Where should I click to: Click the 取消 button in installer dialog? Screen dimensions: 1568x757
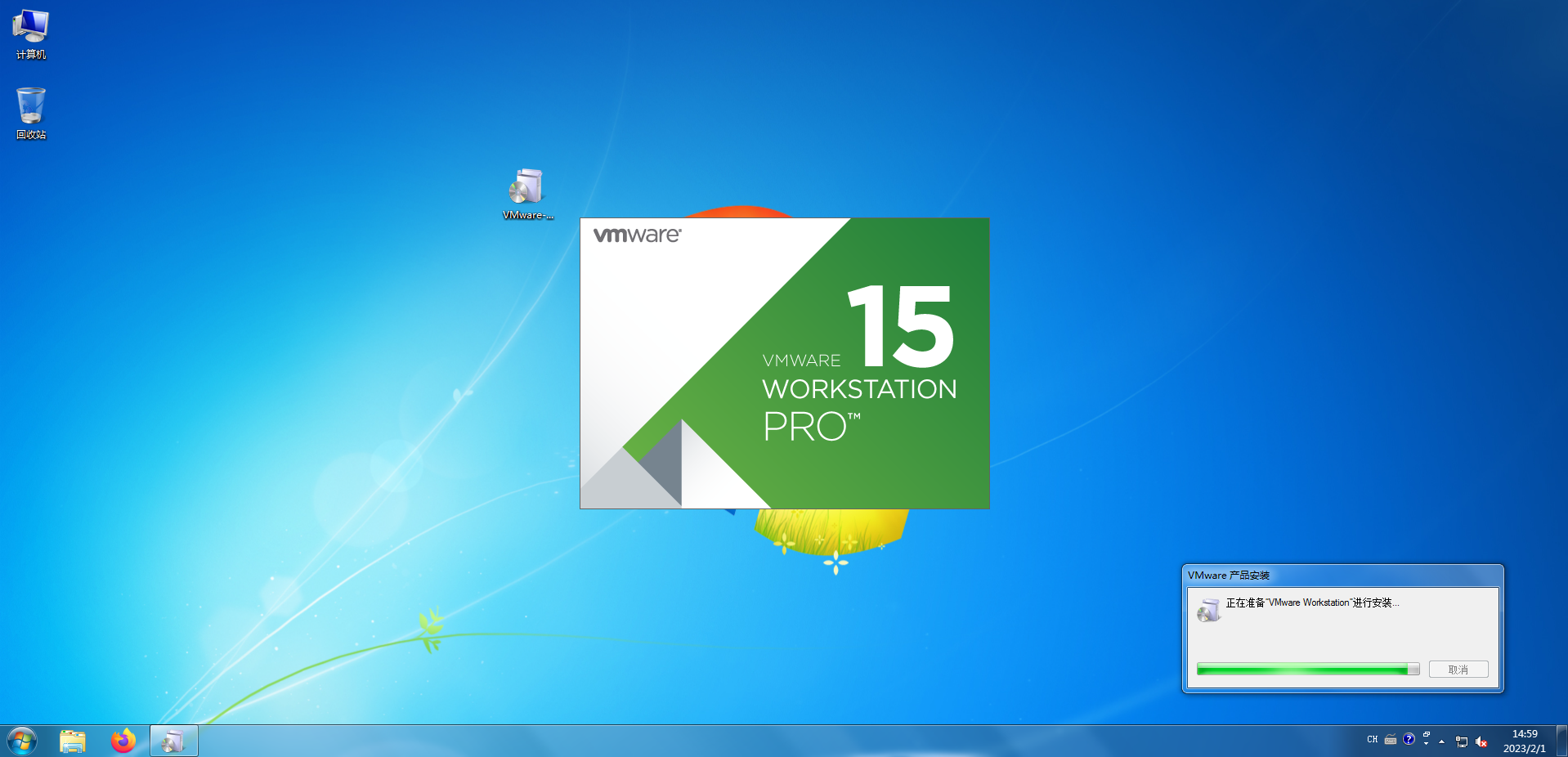pos(1458,670)
